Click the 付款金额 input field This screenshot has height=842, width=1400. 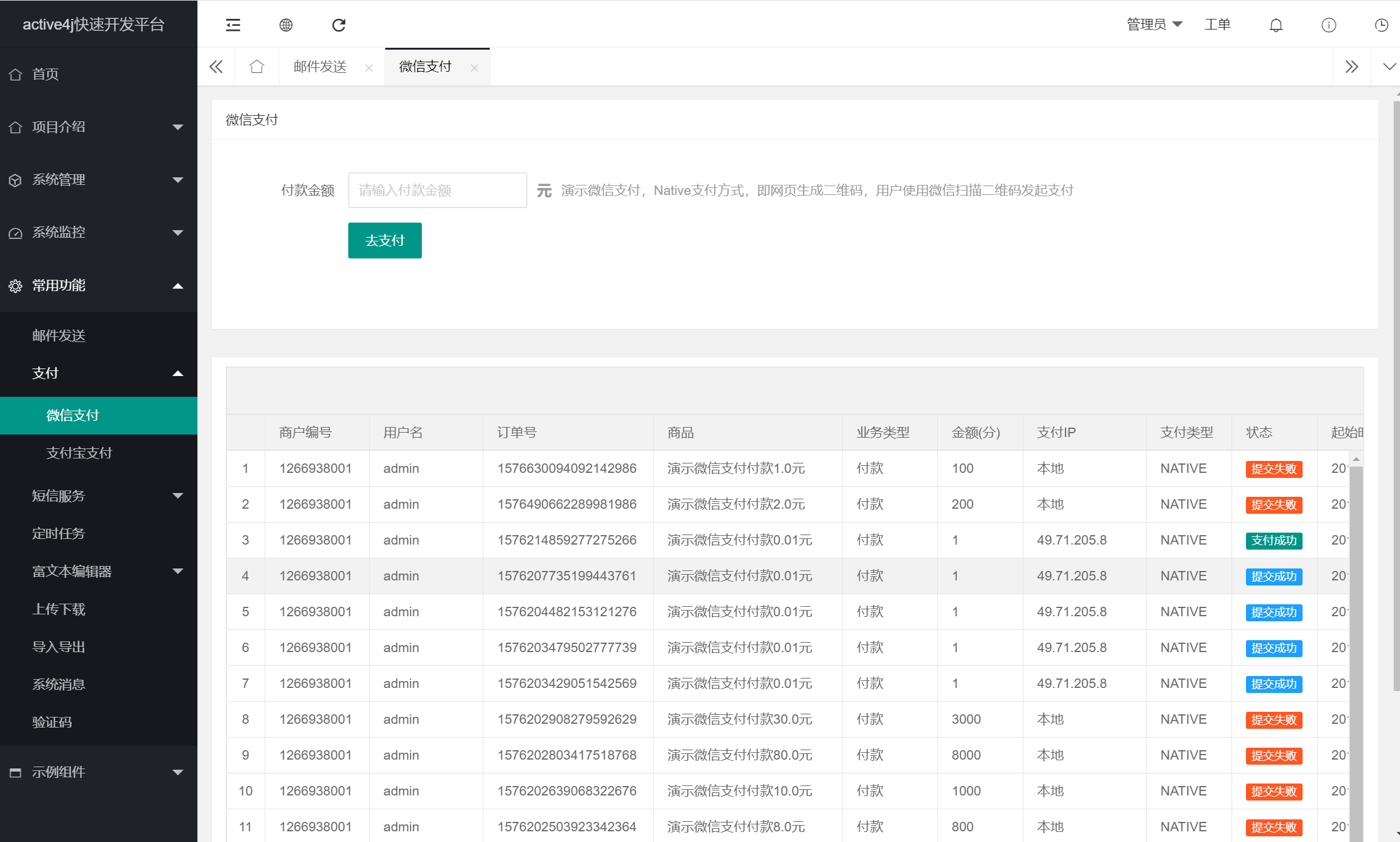[x=438, y=191]
